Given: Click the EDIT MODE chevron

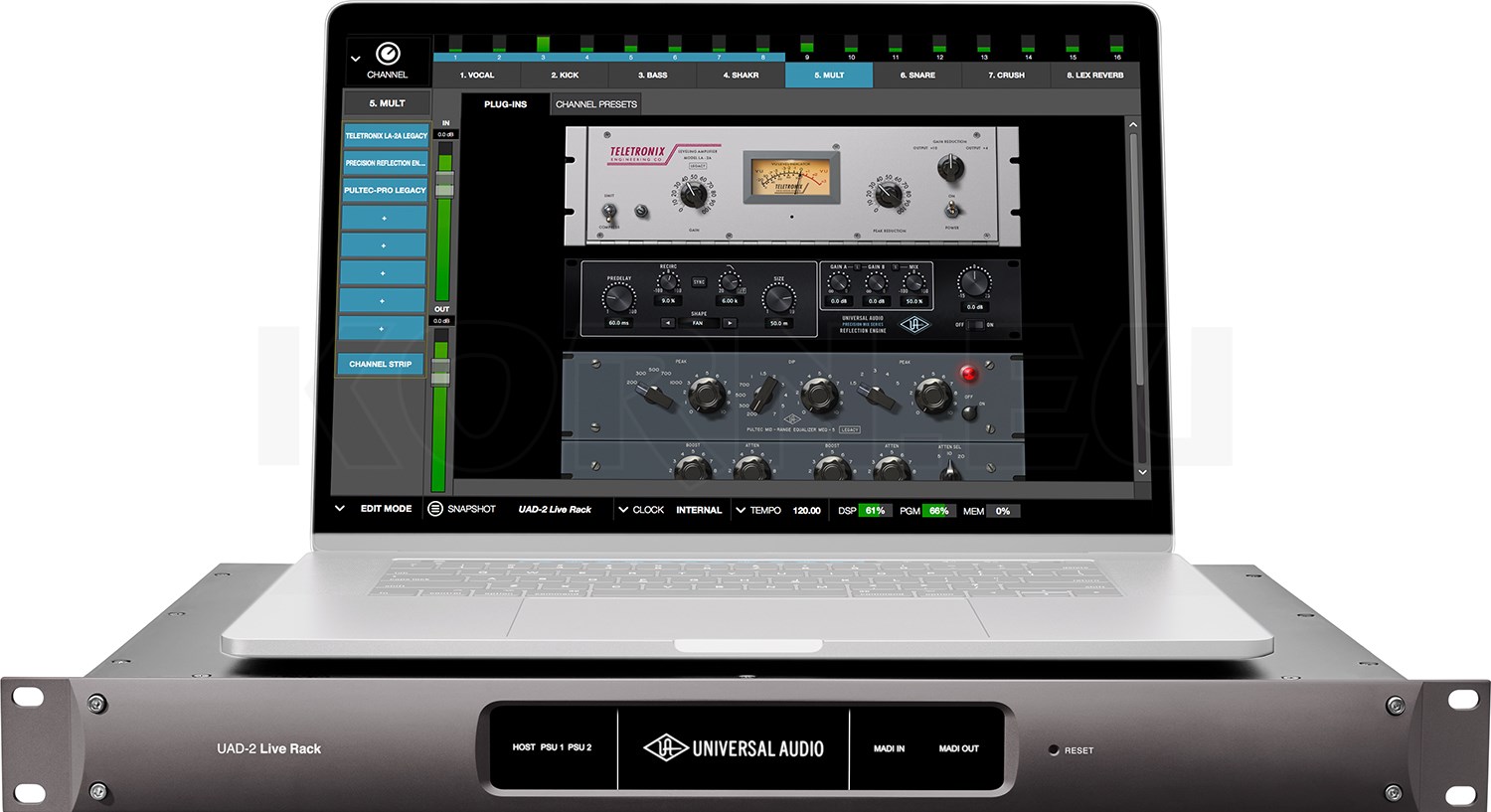Looking at the screenshot, I should pos(340,509).
